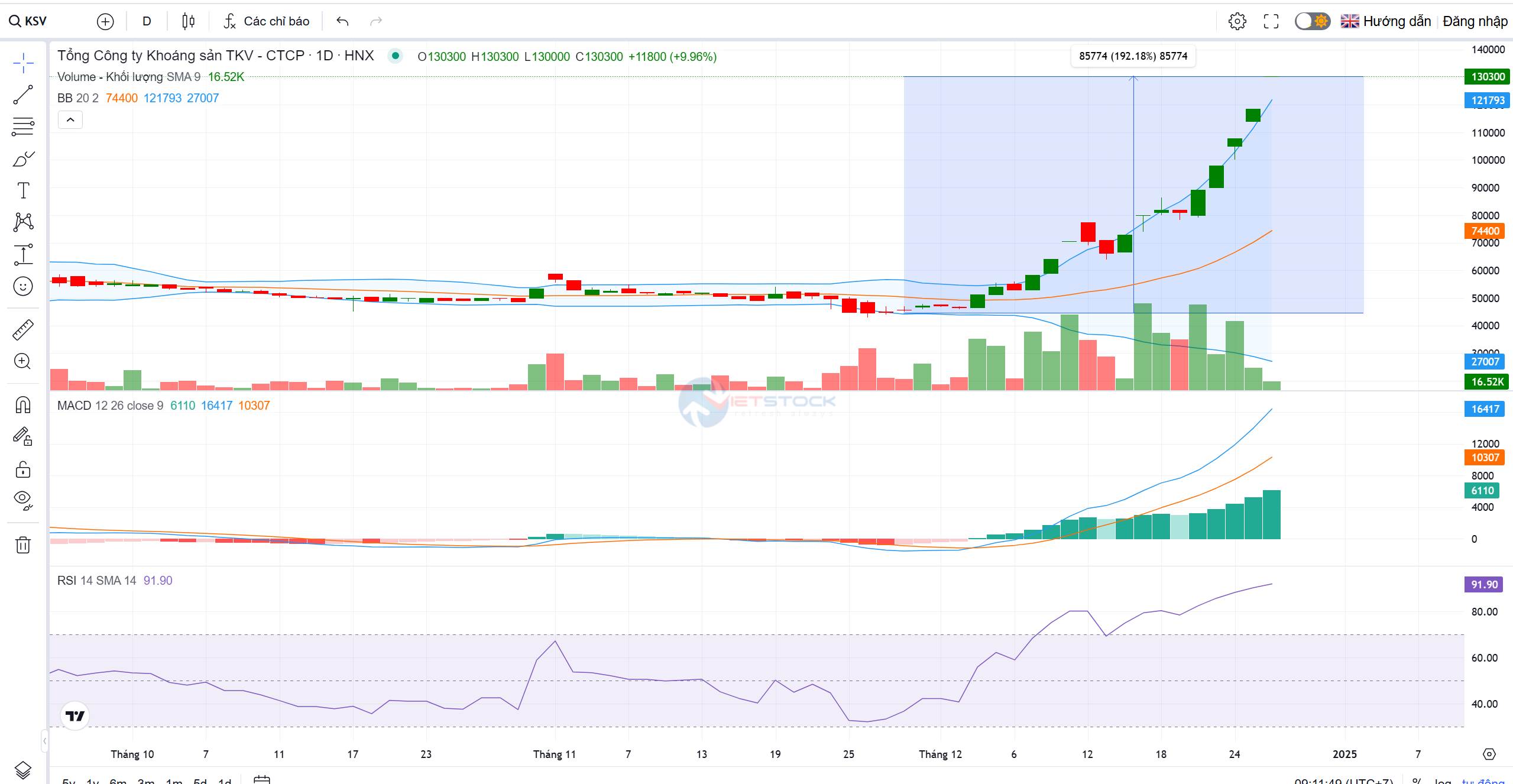Select the trend line drawing tool
Image resolution: width=1513 pixels, height=784 pixels.
click(x=23, y=95)
